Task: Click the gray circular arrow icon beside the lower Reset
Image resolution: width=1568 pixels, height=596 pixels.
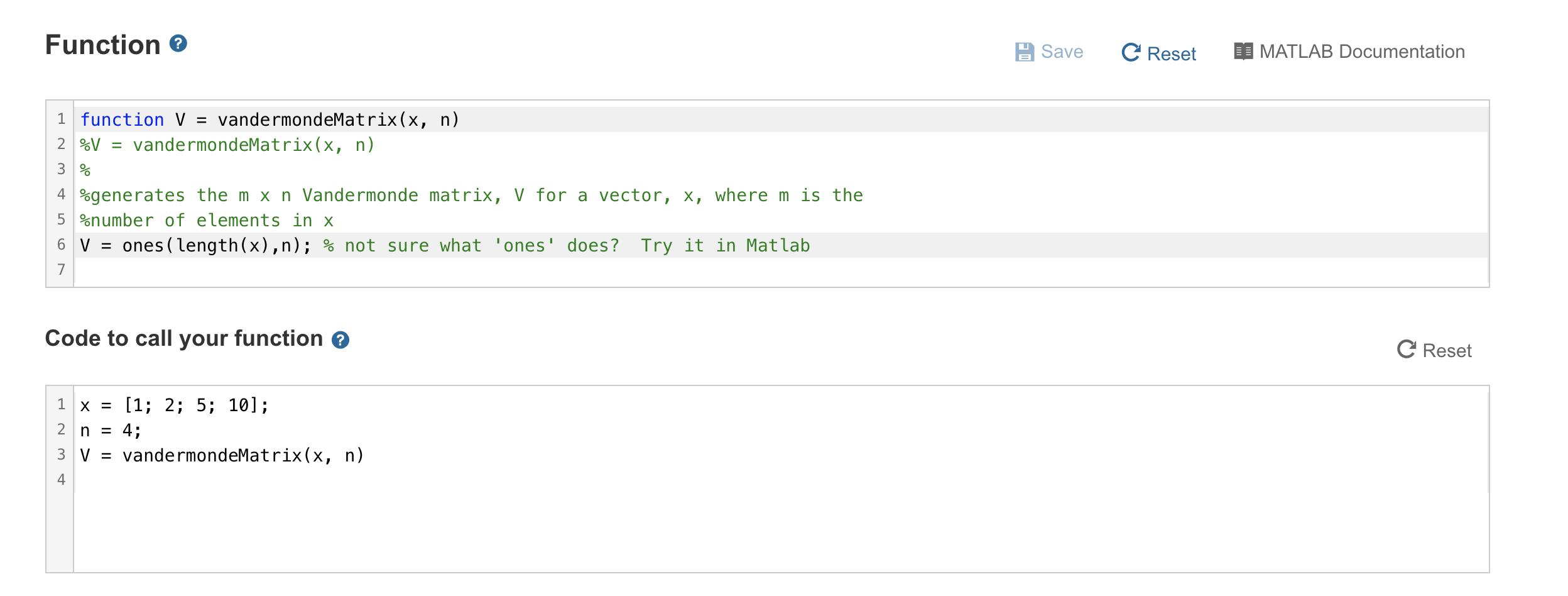Action: coord(1406,350)
